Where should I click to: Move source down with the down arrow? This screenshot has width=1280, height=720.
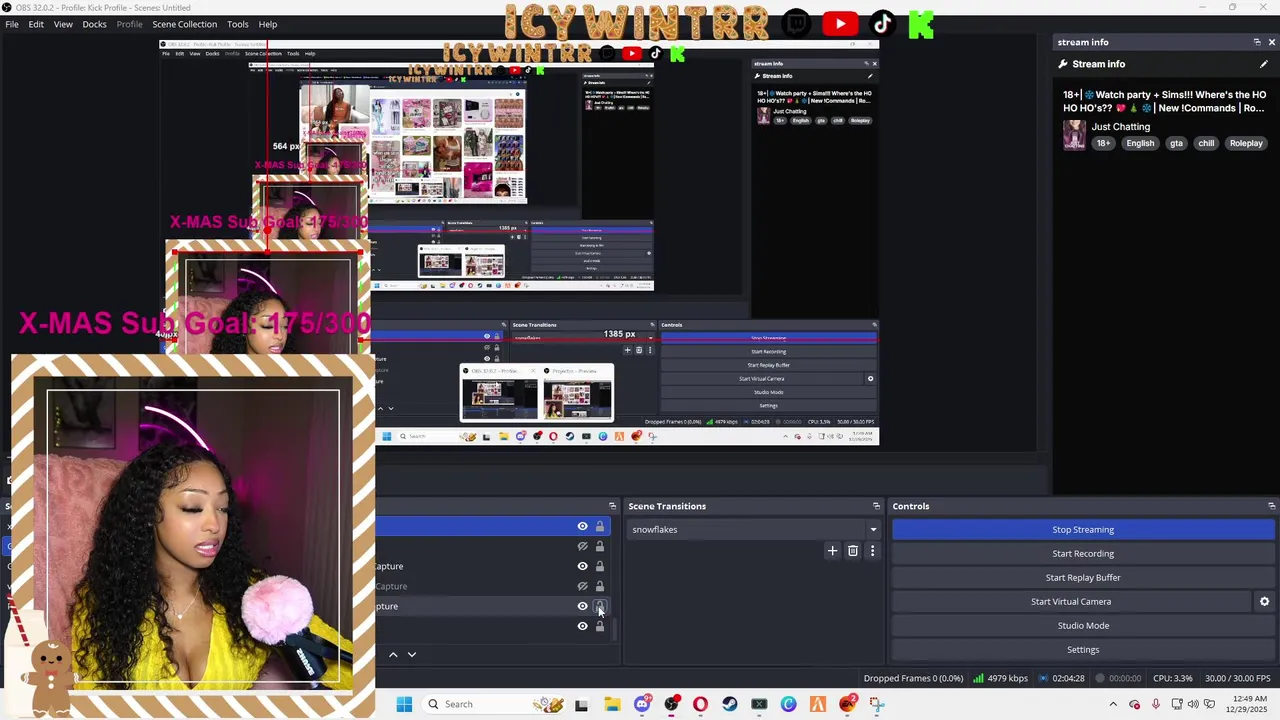tap(411, 654)
